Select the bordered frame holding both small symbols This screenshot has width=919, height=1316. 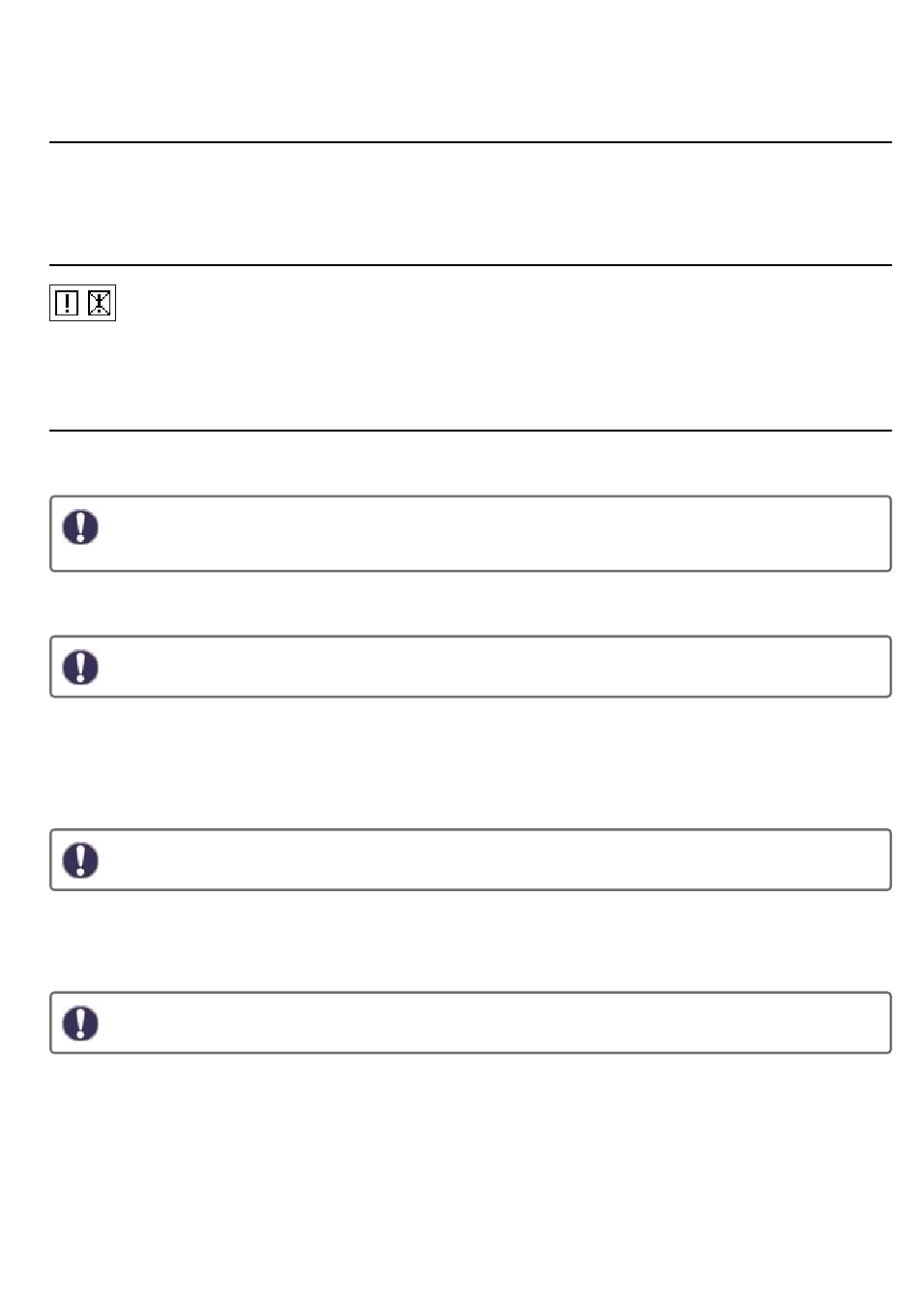(x=83, y=304)
